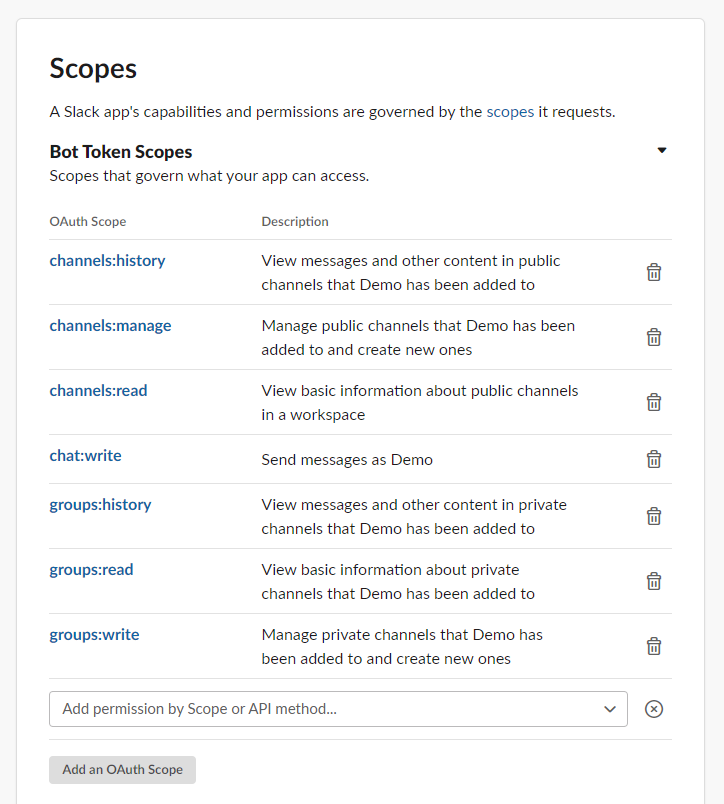Image resolution: width=724 pixels, height=804 pixels.
Task: Click the groups:read scope name
Action: 91,569
